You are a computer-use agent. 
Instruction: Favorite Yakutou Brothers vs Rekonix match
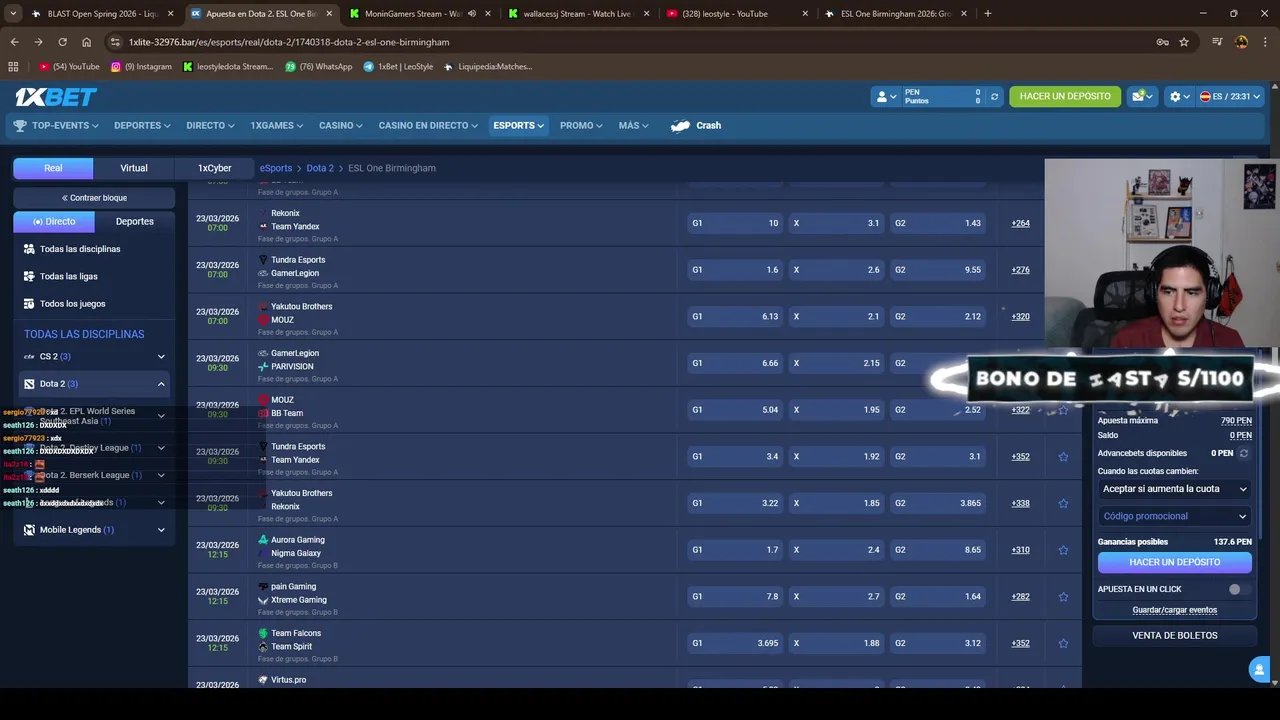[1063, 503]
